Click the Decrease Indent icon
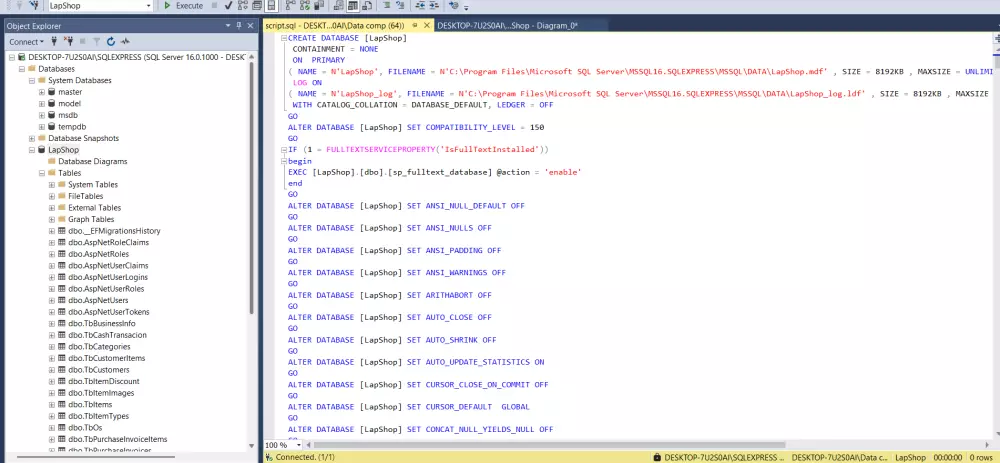The image size is (1000, 463). (420, 5)
